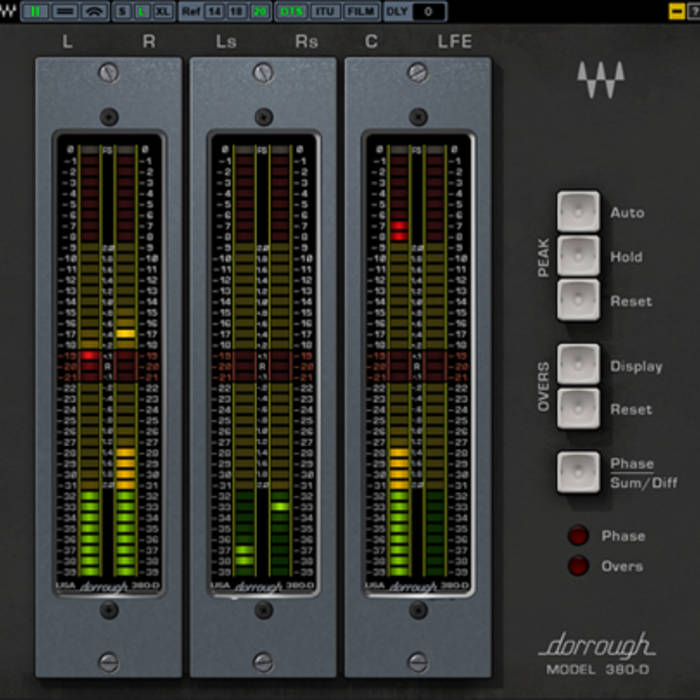
Task: Switch to DTS channel layout
Action: (x=291, y=11)
